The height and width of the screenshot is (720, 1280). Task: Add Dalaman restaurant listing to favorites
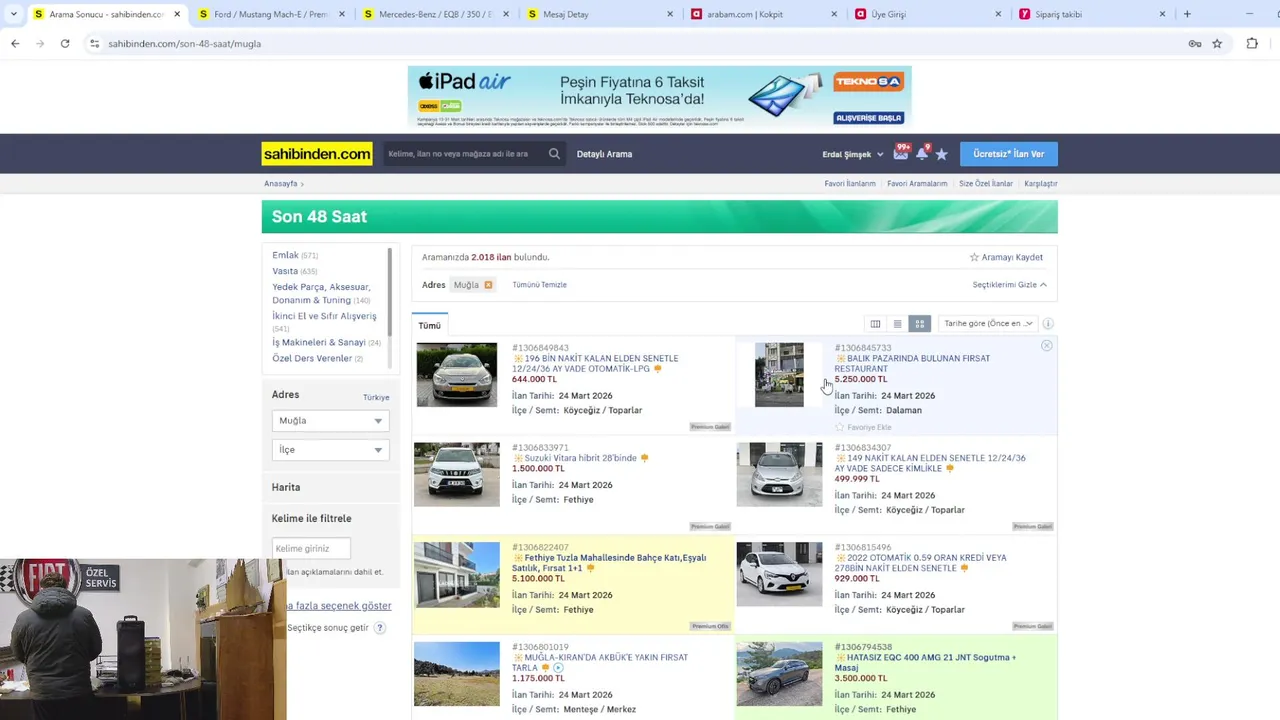tap(862, 427)
